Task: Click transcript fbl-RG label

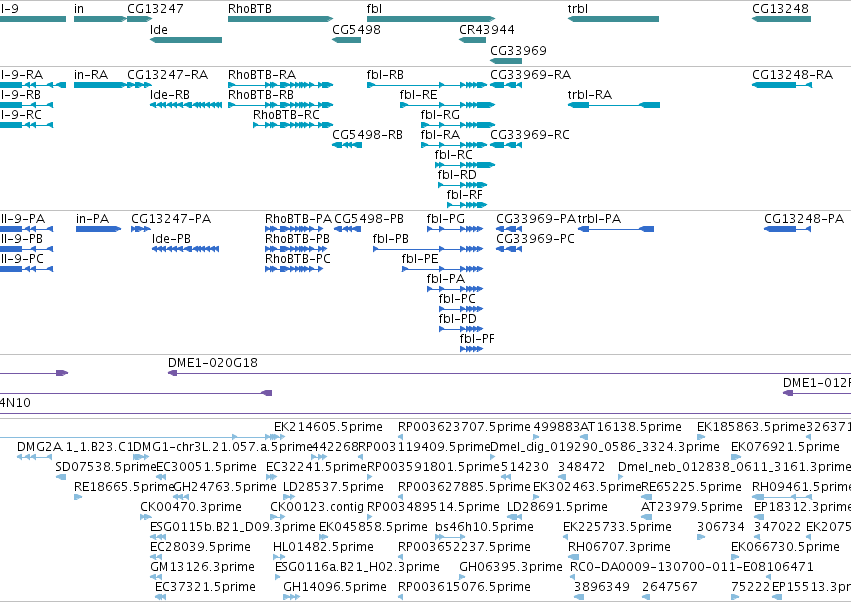Action: pyautogui.click(x=440, y=115)
